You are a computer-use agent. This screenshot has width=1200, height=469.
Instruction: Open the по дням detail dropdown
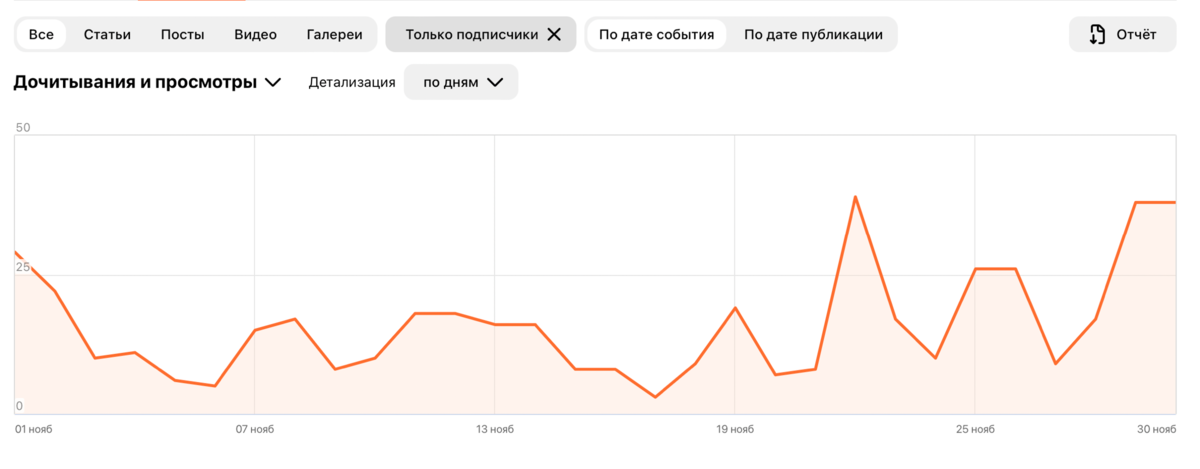tap(461, 82)
